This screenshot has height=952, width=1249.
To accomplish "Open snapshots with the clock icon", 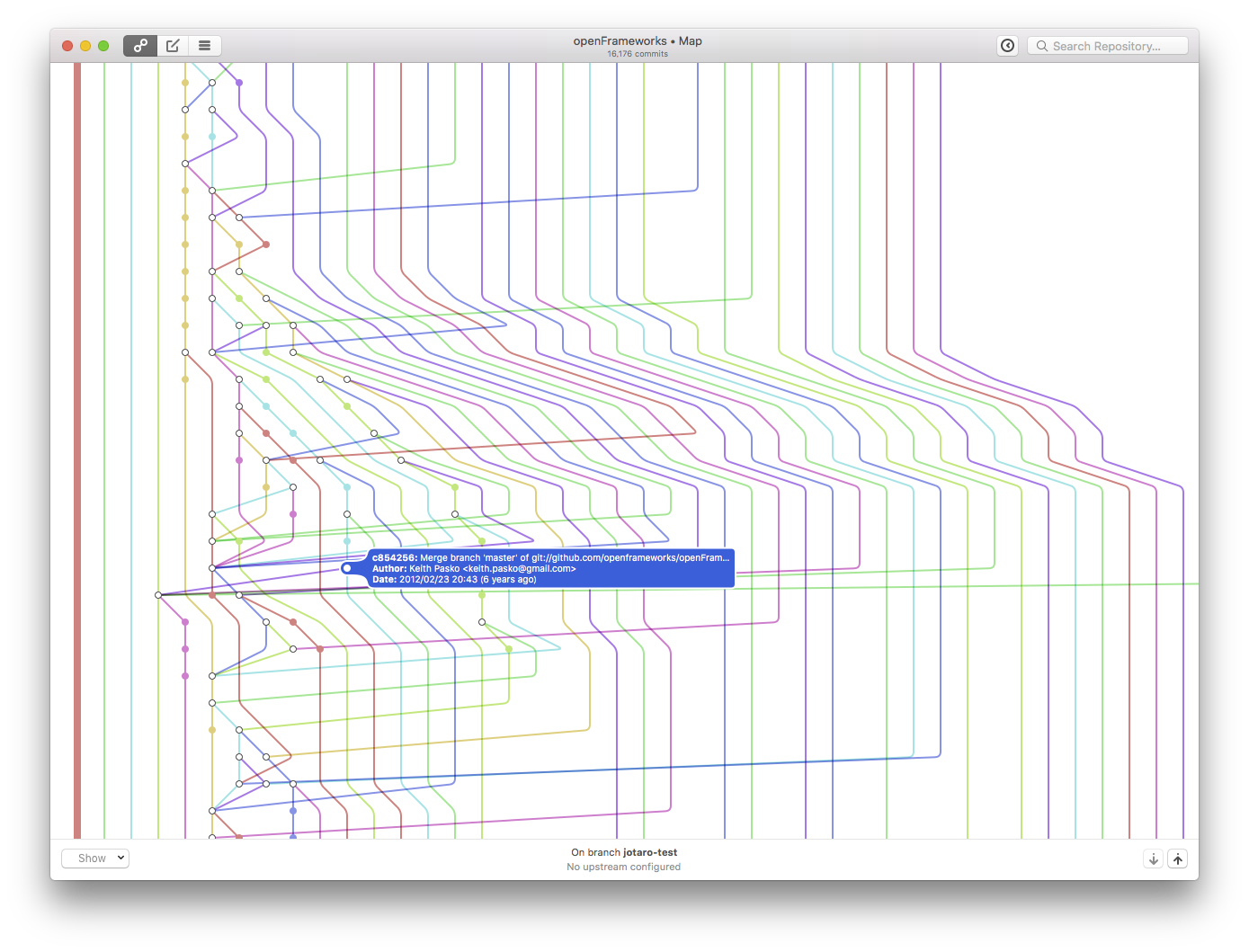I will tap(1008, 46).
